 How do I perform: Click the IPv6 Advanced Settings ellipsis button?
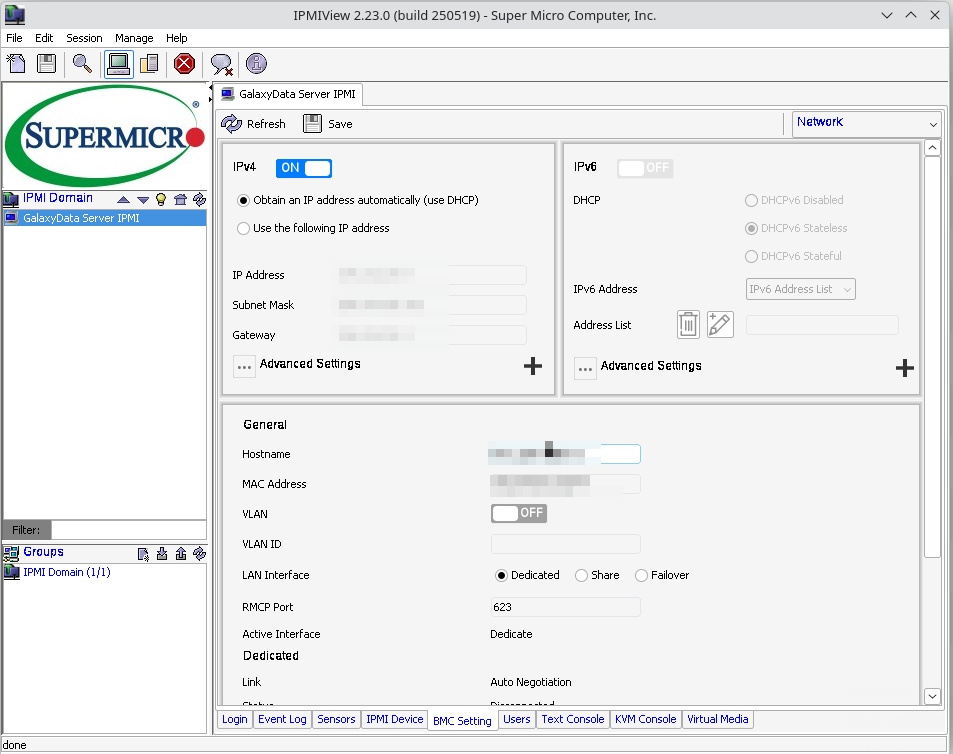coord(585,368)
